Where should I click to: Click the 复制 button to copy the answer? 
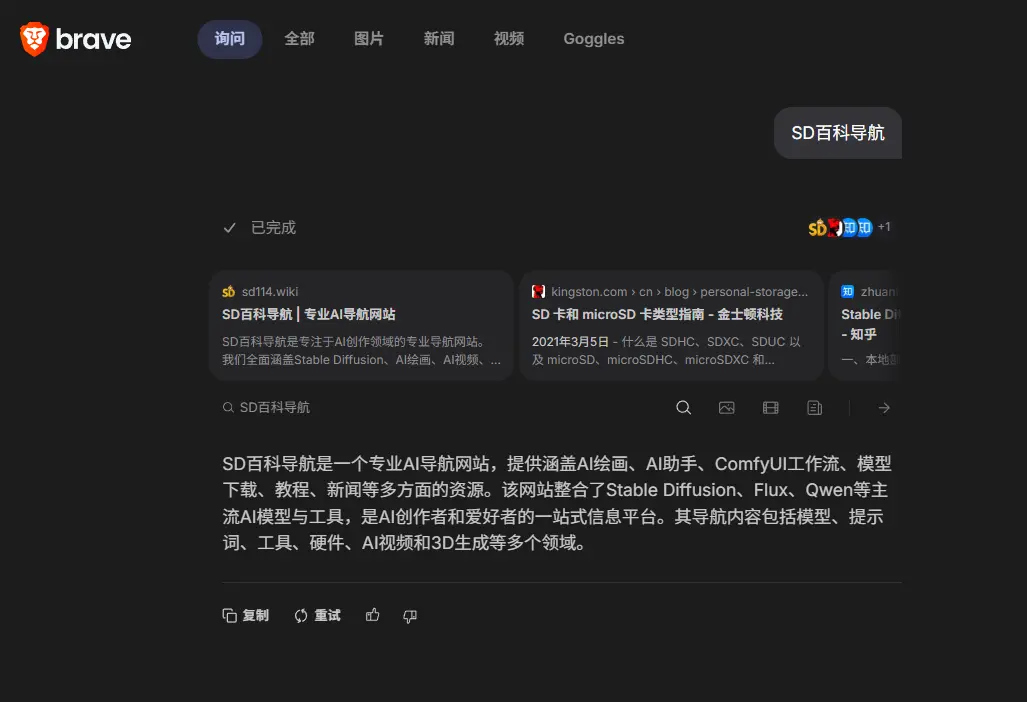point(245,615)
